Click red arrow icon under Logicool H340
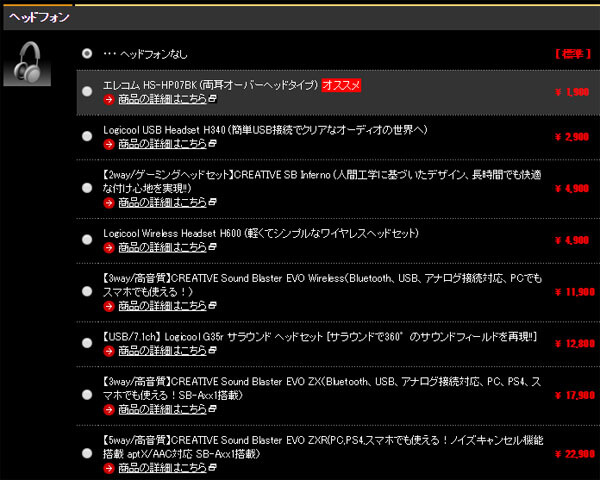This screenshot has width=600, height=480. tap(109, 144)
